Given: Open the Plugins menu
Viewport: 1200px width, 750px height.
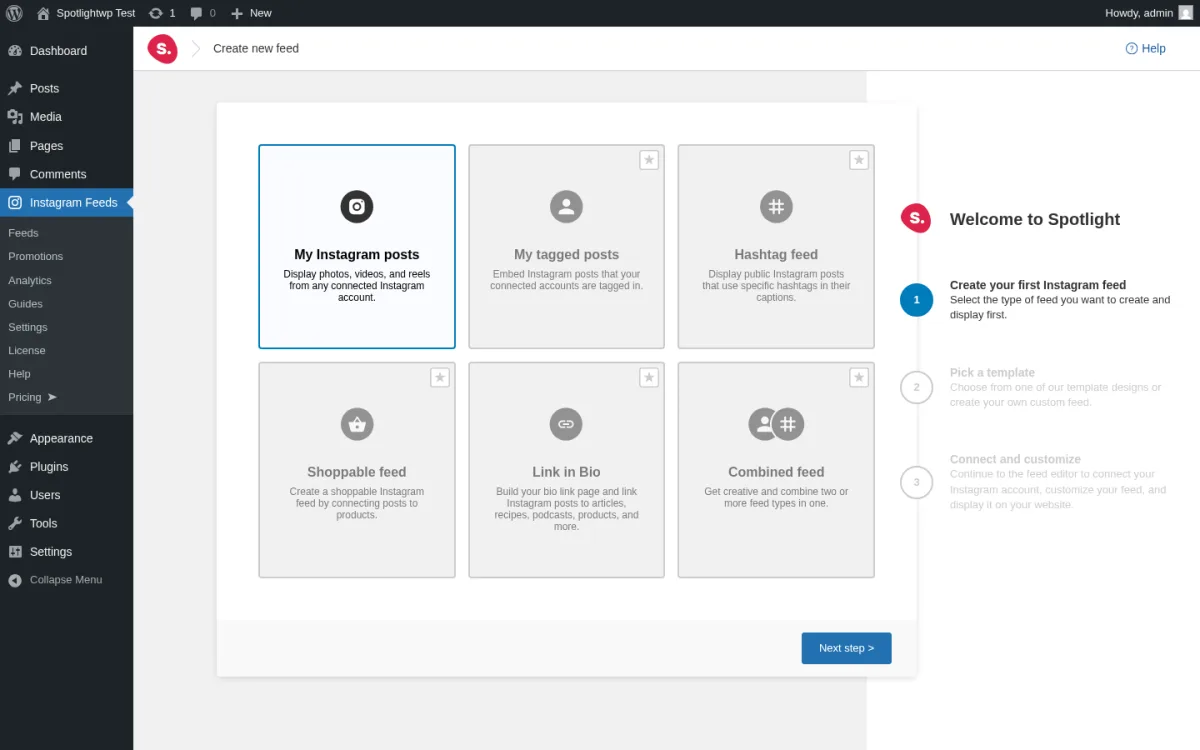Looking at the screenshot, I should 66,467.
